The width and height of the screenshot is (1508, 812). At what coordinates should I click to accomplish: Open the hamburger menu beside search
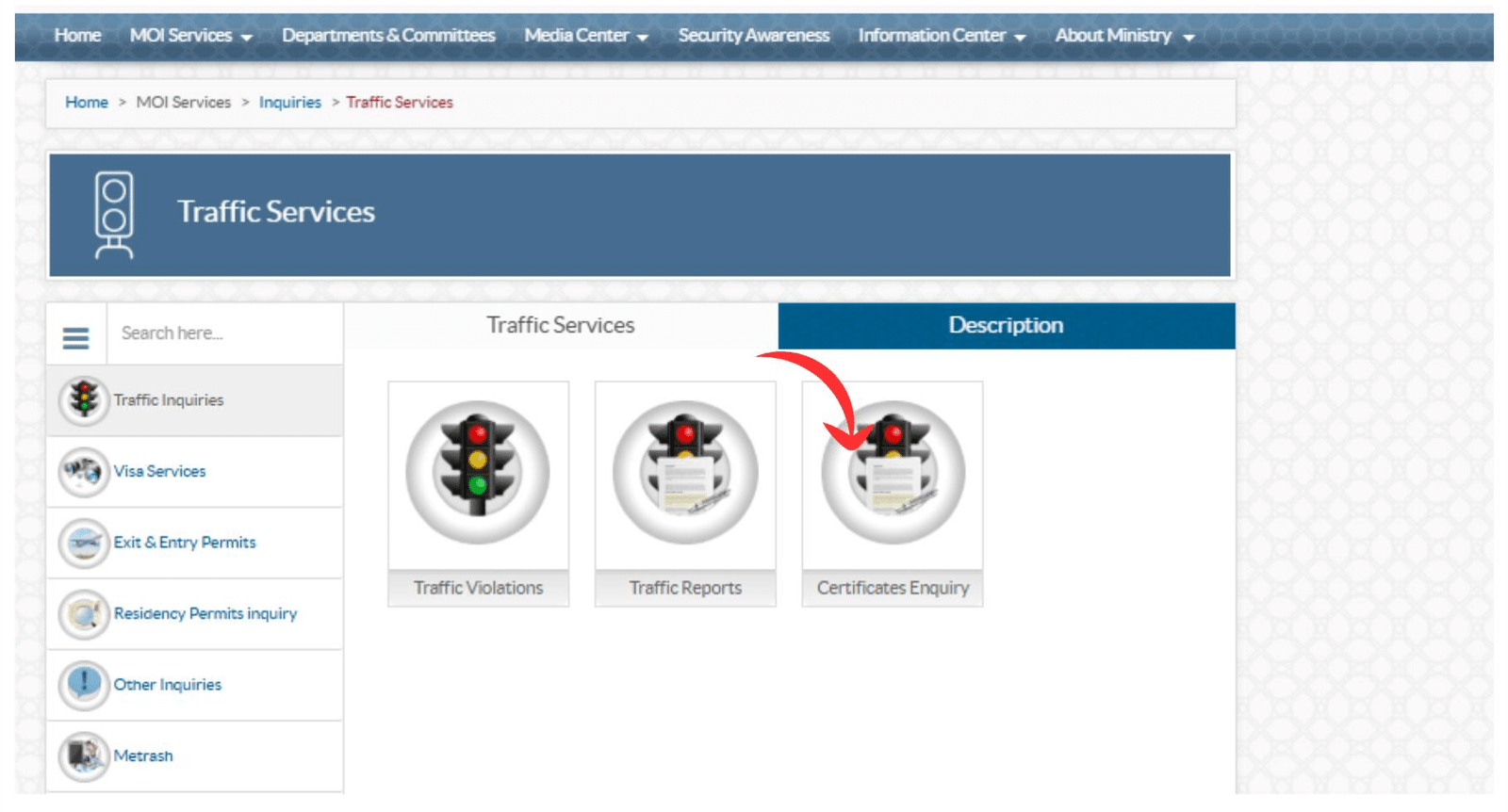coord(75,336)
